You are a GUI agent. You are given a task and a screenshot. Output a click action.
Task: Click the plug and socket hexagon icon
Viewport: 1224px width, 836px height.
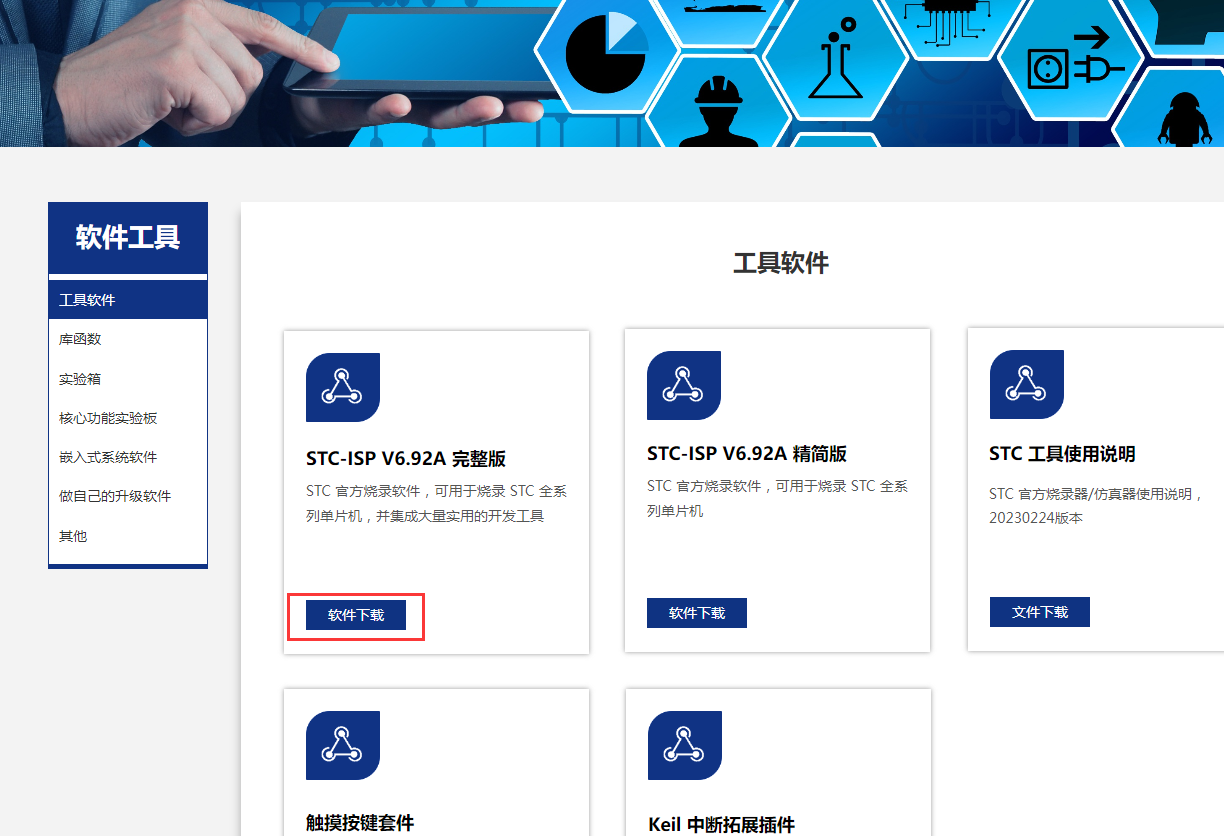pyautogui.click(x=1072, y=60)
